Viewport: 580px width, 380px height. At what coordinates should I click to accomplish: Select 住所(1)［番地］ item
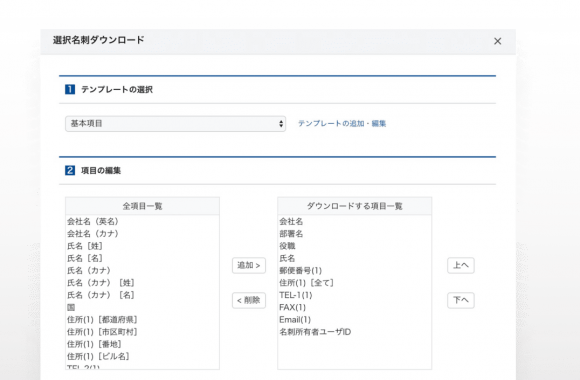142,344
